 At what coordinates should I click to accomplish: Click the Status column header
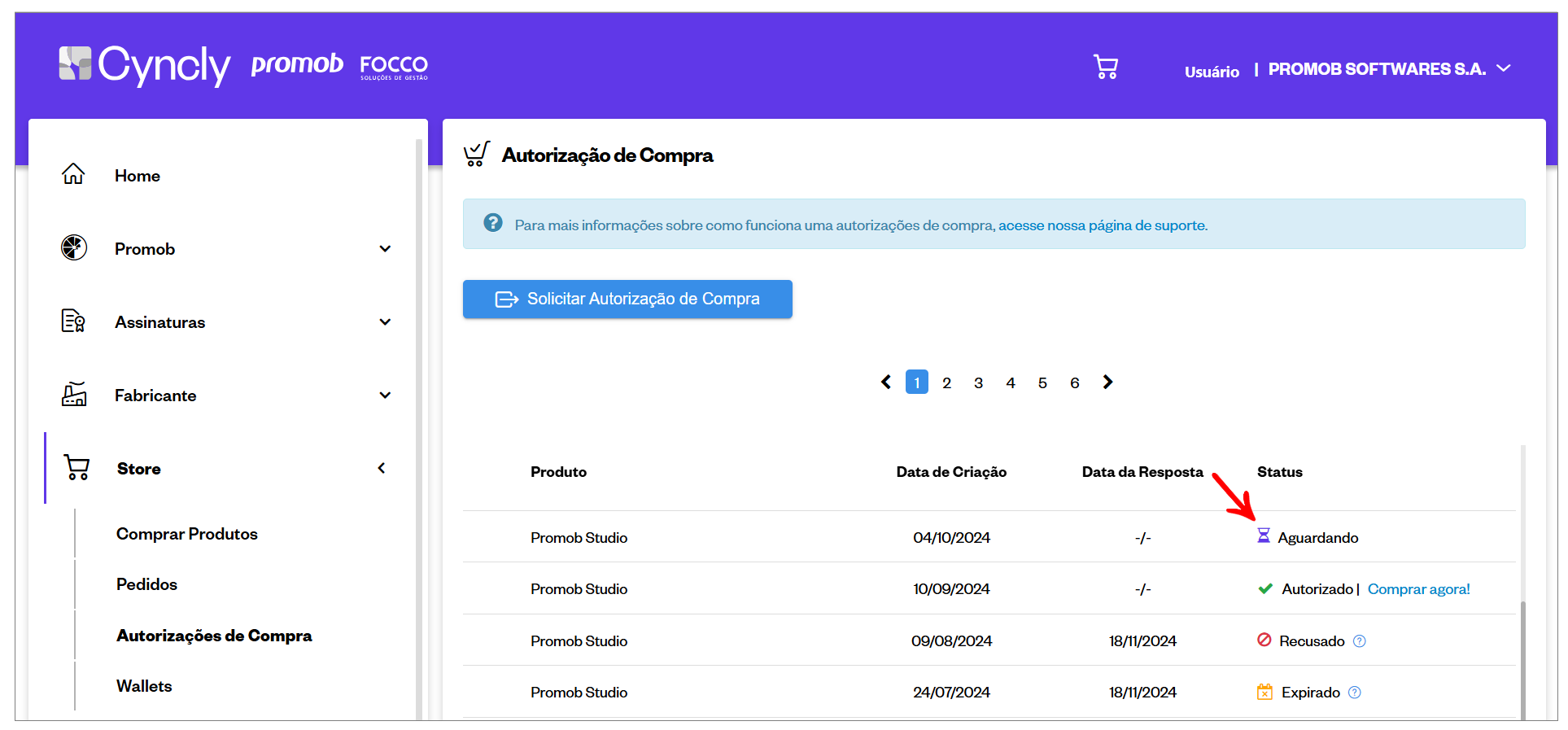1280,472
